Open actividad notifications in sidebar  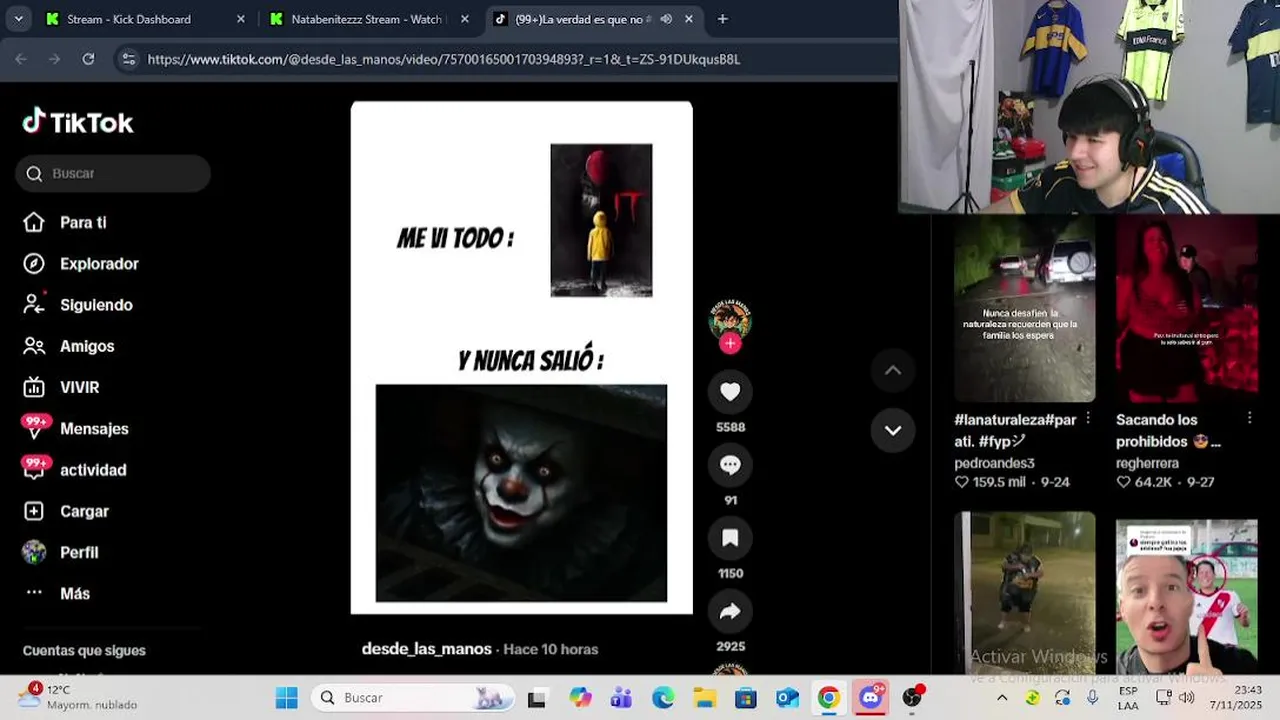point(93,470)
